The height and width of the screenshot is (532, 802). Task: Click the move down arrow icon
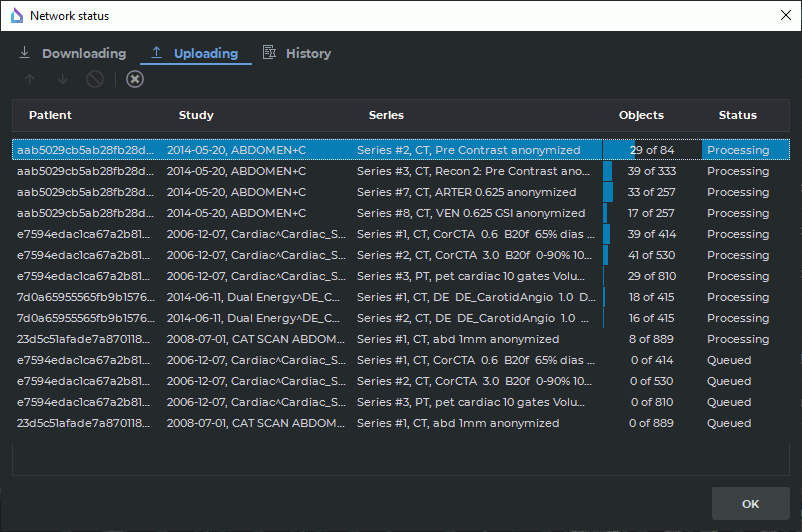pyautogui.click(x=62, y=79)
